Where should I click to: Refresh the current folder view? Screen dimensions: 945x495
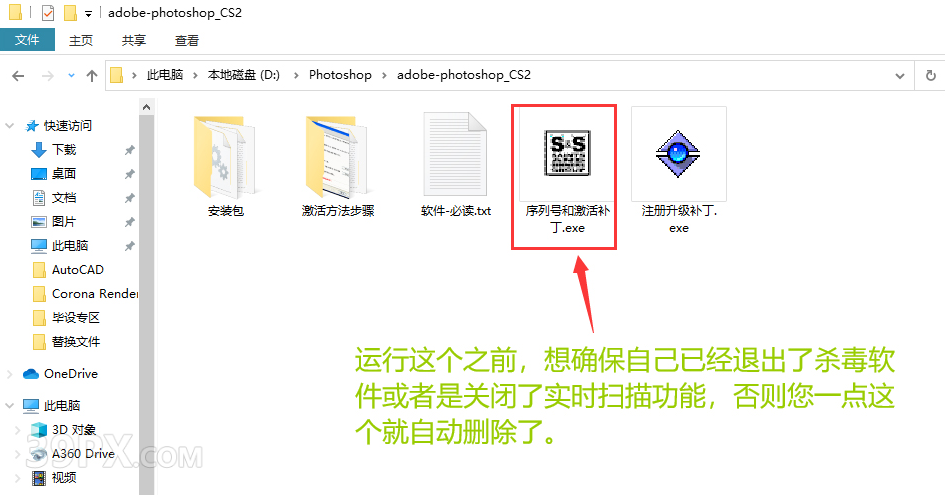931,76
